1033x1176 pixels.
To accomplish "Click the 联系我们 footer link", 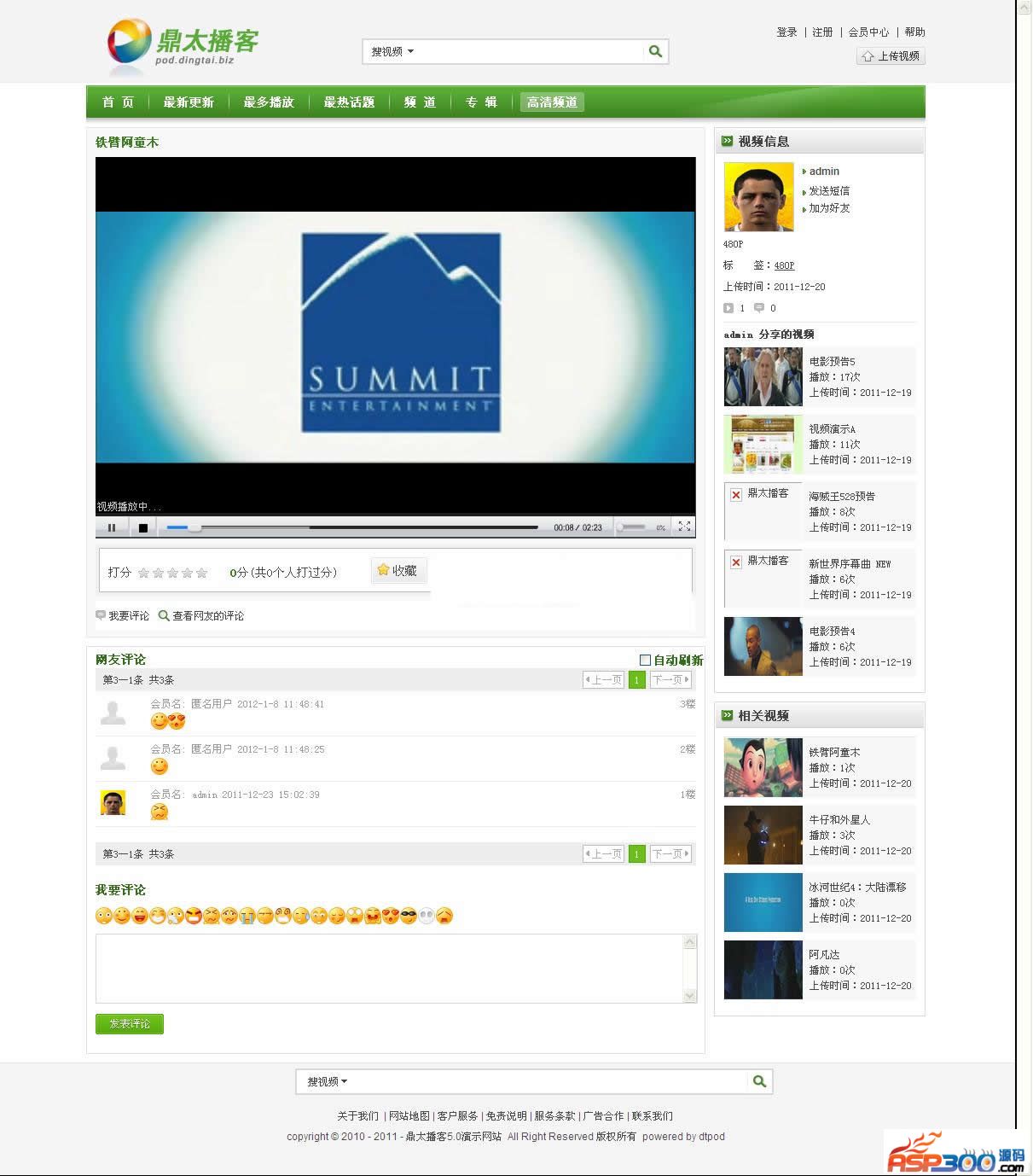I will [x=652, y=1116].
